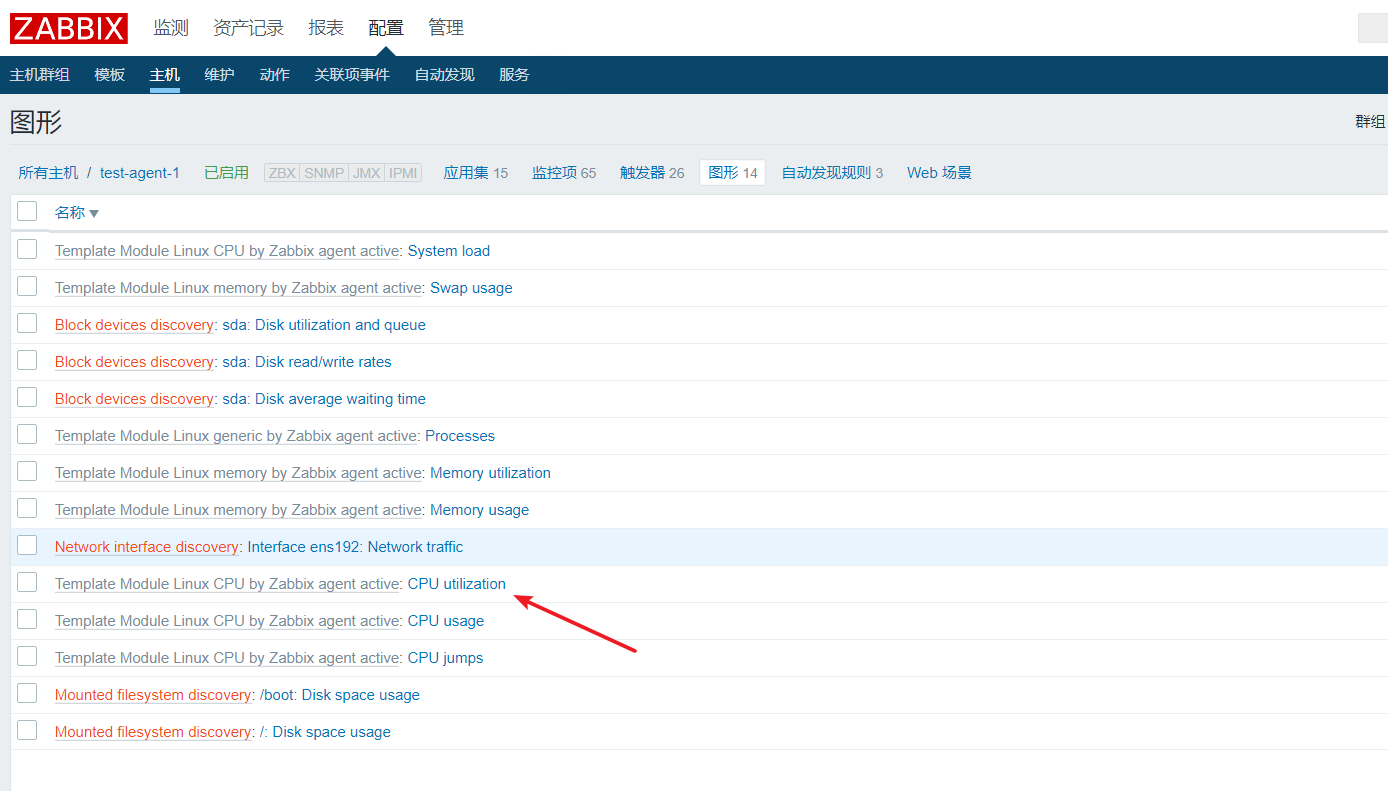Tick the /boot Disk space usage checkbox

pyautogui.click(x=27, y=693)
